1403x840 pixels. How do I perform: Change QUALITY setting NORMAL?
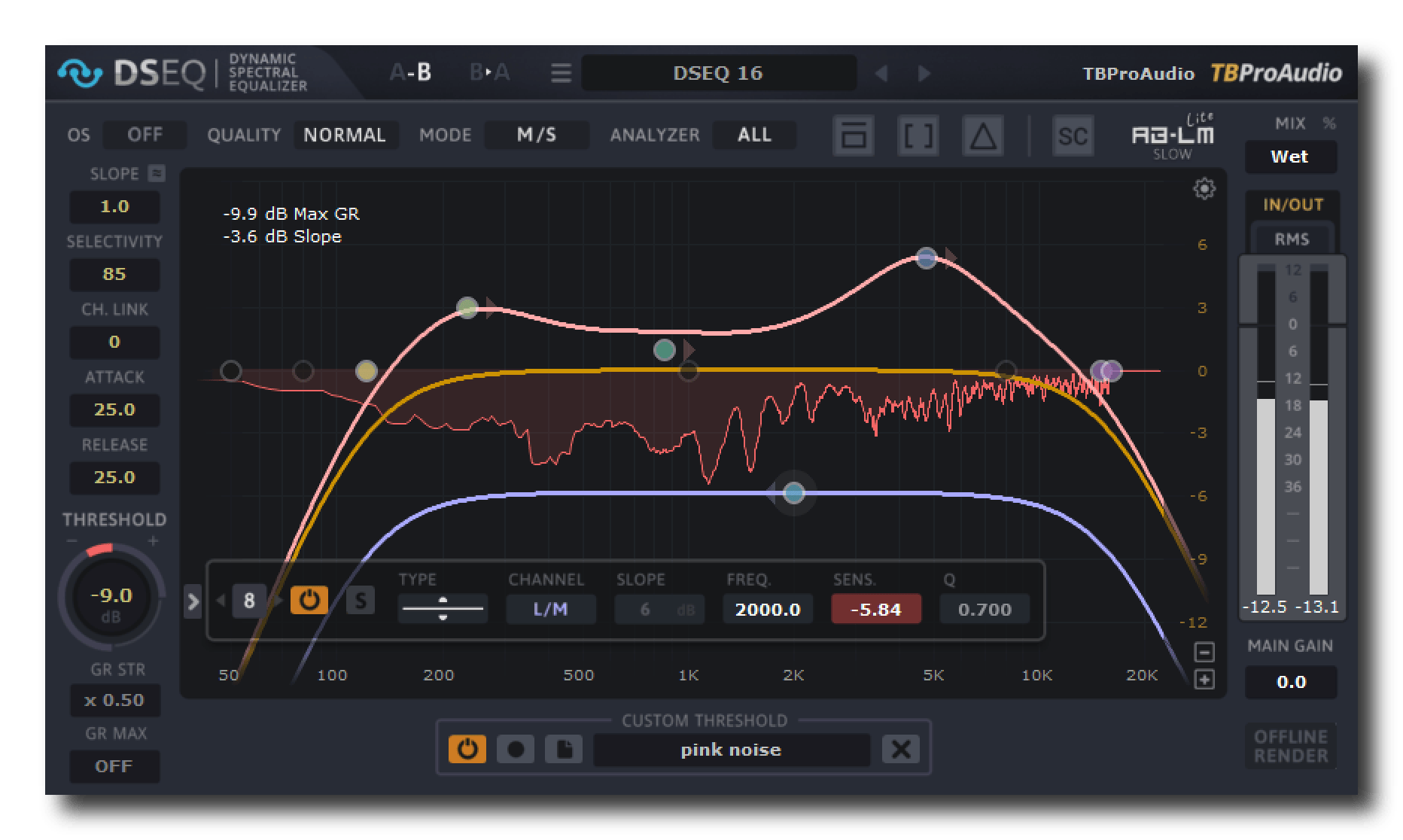[x=345, y=135]
